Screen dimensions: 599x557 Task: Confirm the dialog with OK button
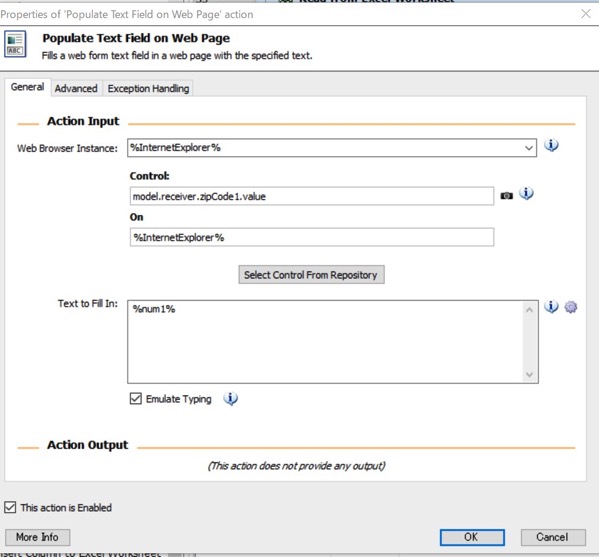tap(472, 537)
